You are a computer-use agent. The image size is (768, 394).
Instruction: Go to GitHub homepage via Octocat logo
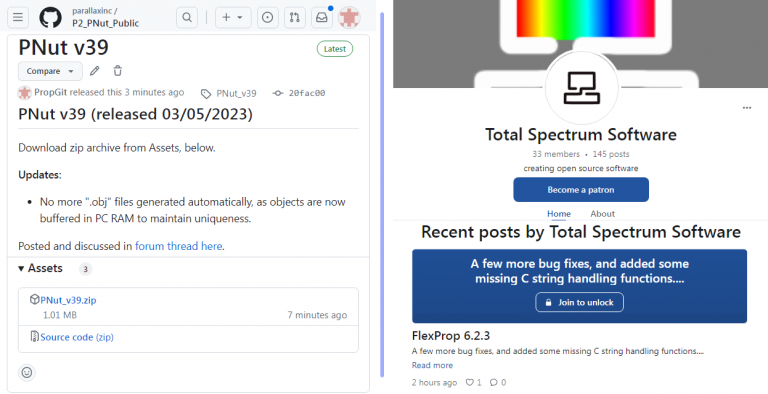coord(50,18)
